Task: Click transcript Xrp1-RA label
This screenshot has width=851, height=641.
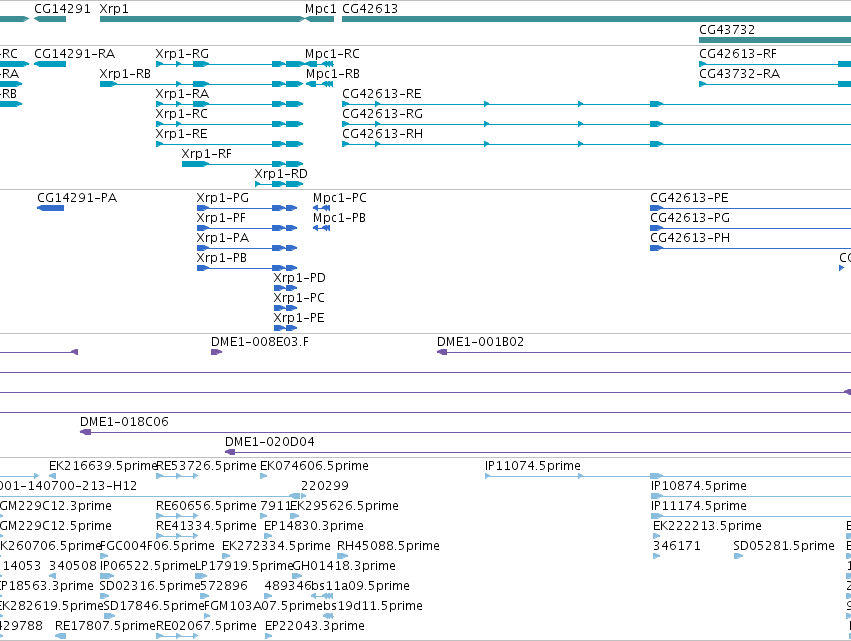Action: [182, 94]
